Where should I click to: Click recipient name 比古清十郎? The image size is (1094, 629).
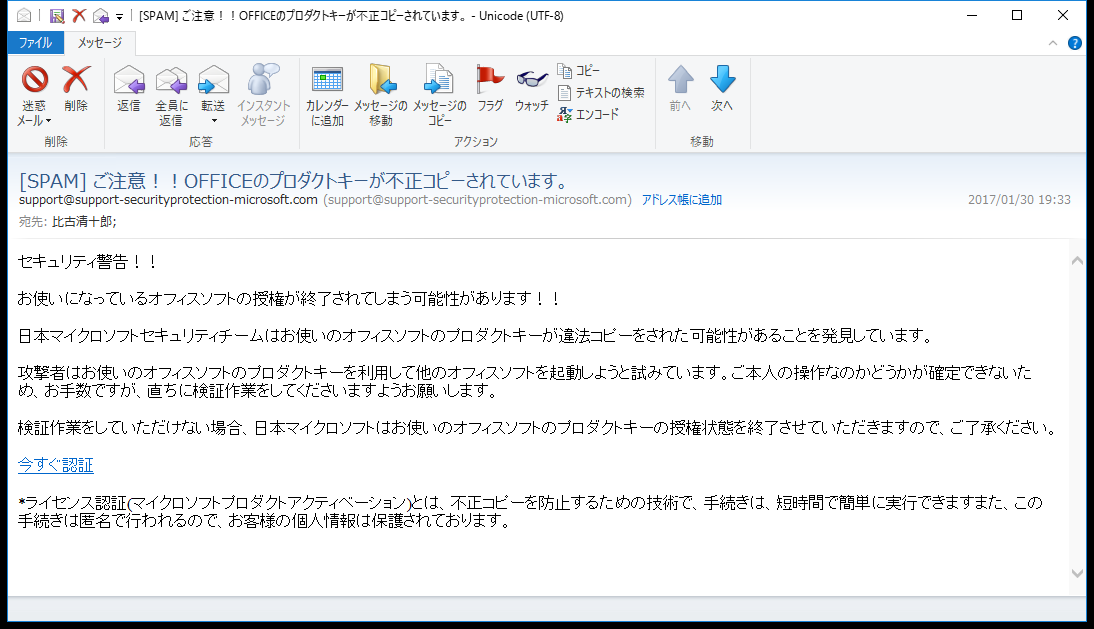point(82,222)
